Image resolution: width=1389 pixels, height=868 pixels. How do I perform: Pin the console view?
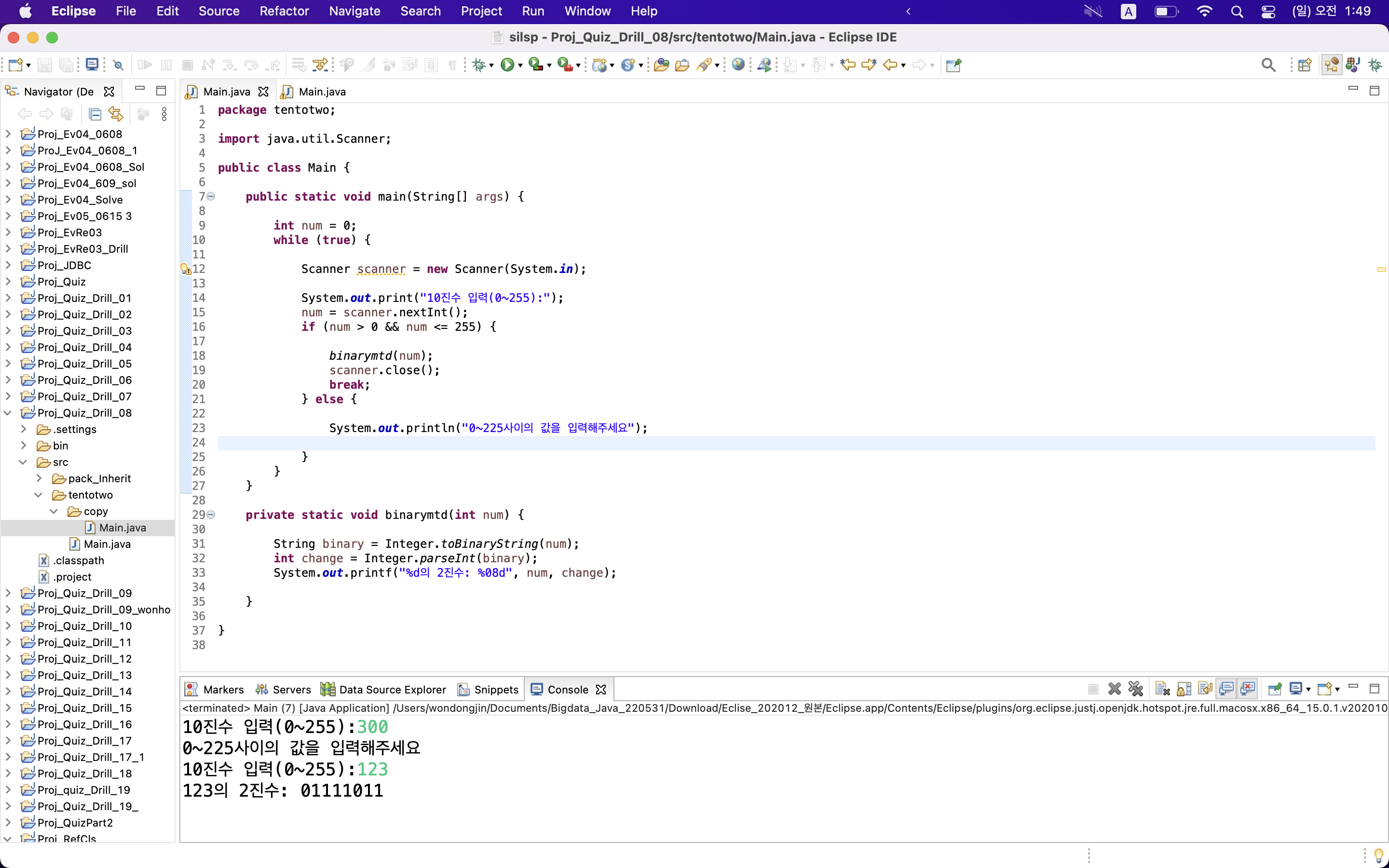click(x=1274, y=689)
